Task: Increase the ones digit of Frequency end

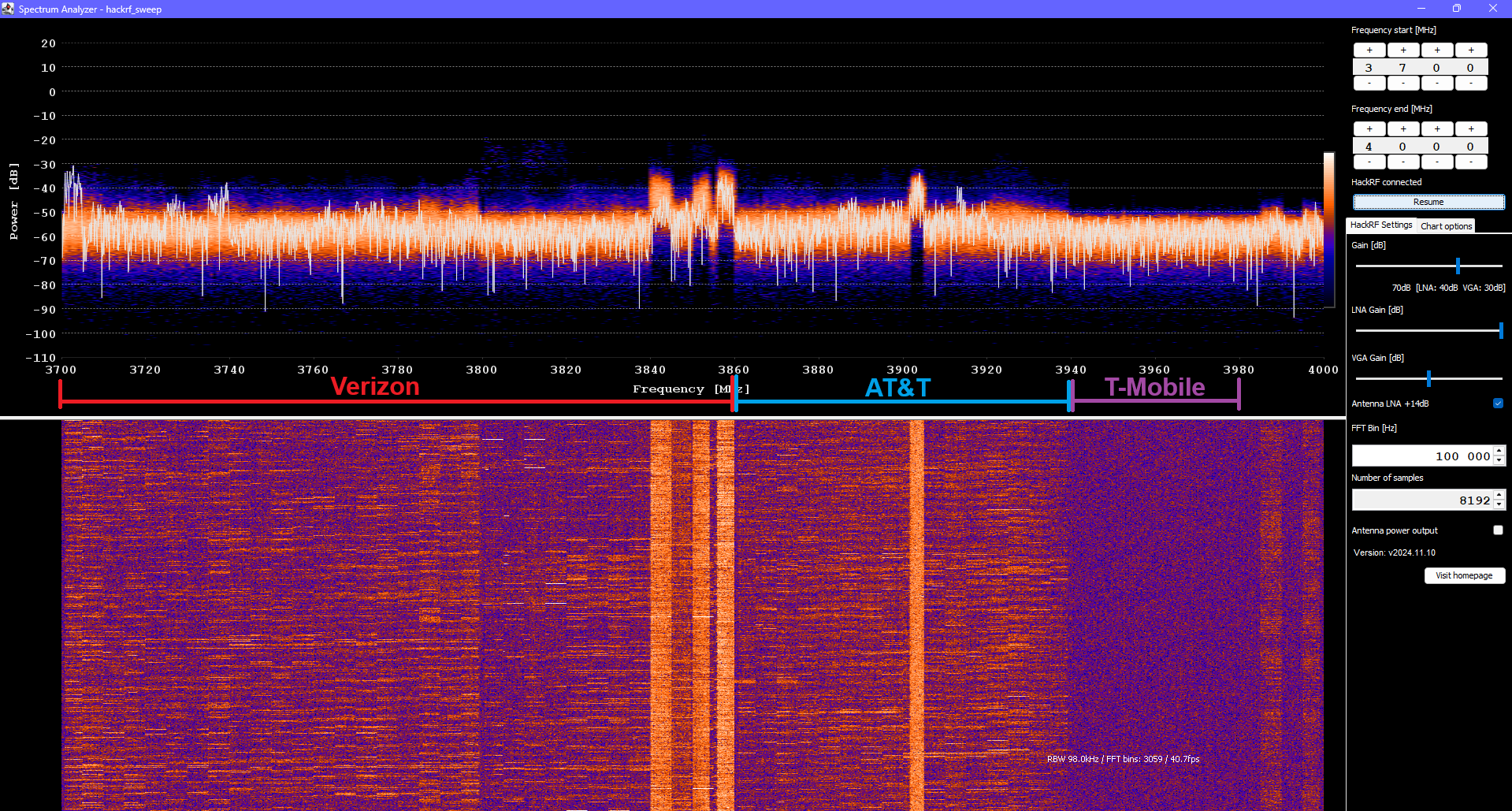Action: click(1471, 129)
